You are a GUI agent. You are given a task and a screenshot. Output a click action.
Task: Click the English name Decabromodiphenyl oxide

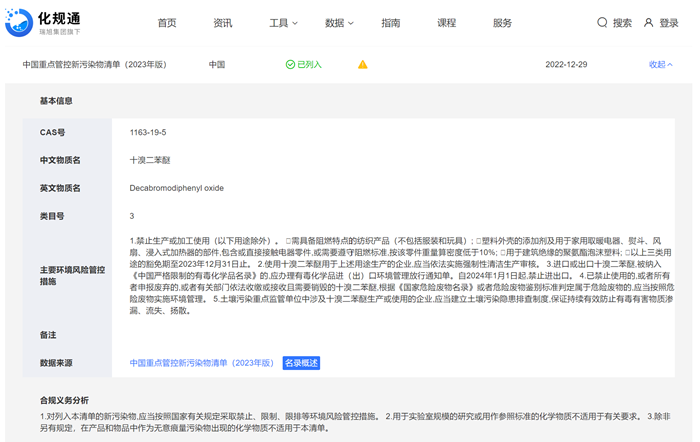(176, 187)
